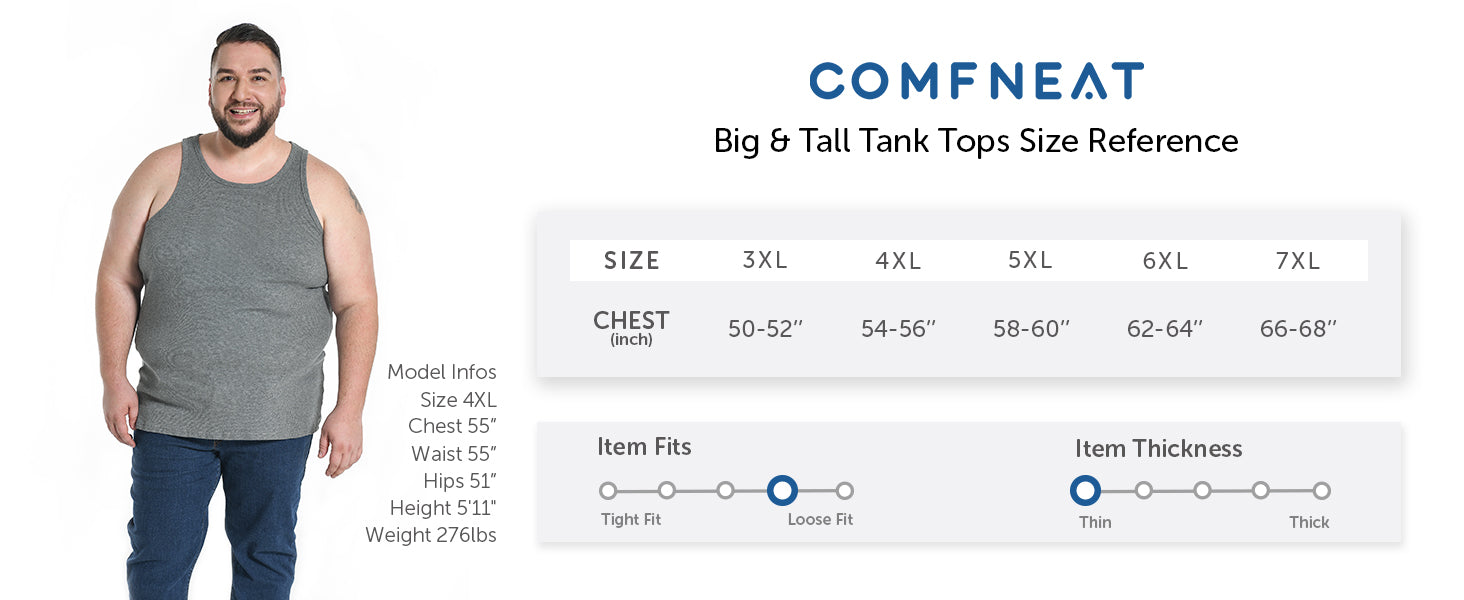Viewport: 1464px width, 600px height.
Task: Select the rightmost Item Thickness dot above Thick
Action: 1322,491
